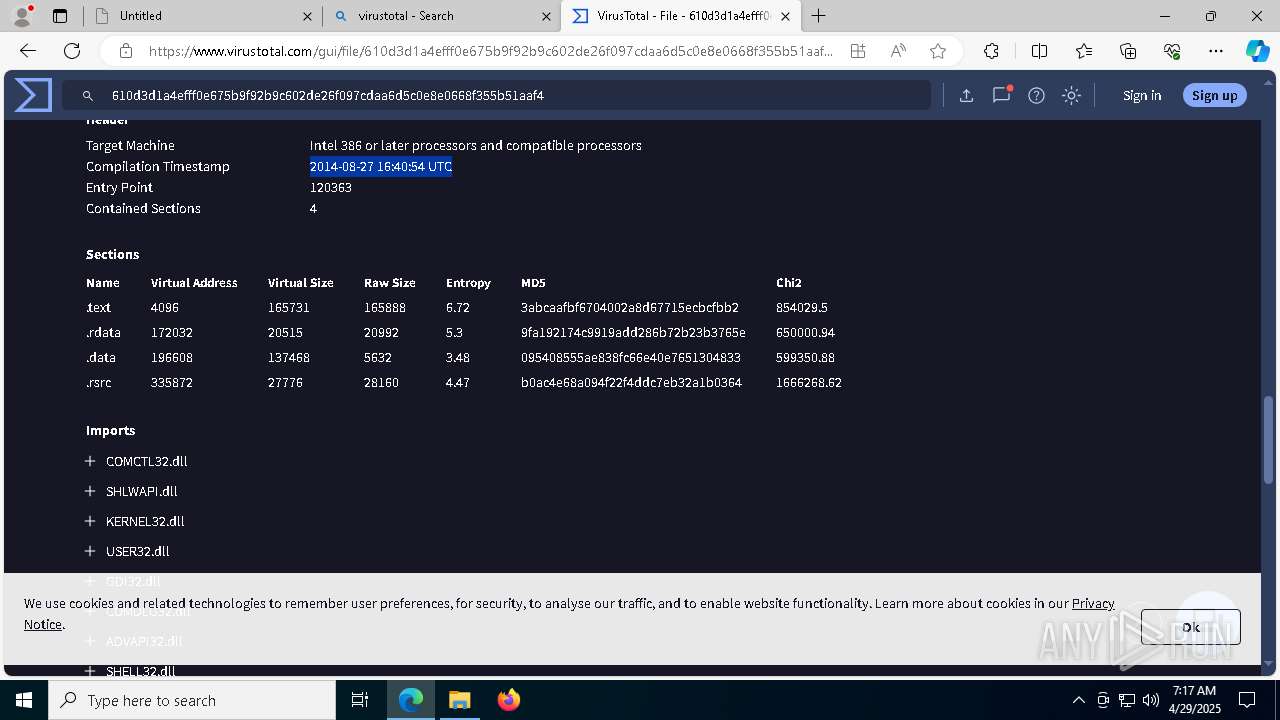Image resolution: width=1280 pixels, height=720 pixels.
Task: Open the app available icon in address bar
Action: (x=858, y=51)
